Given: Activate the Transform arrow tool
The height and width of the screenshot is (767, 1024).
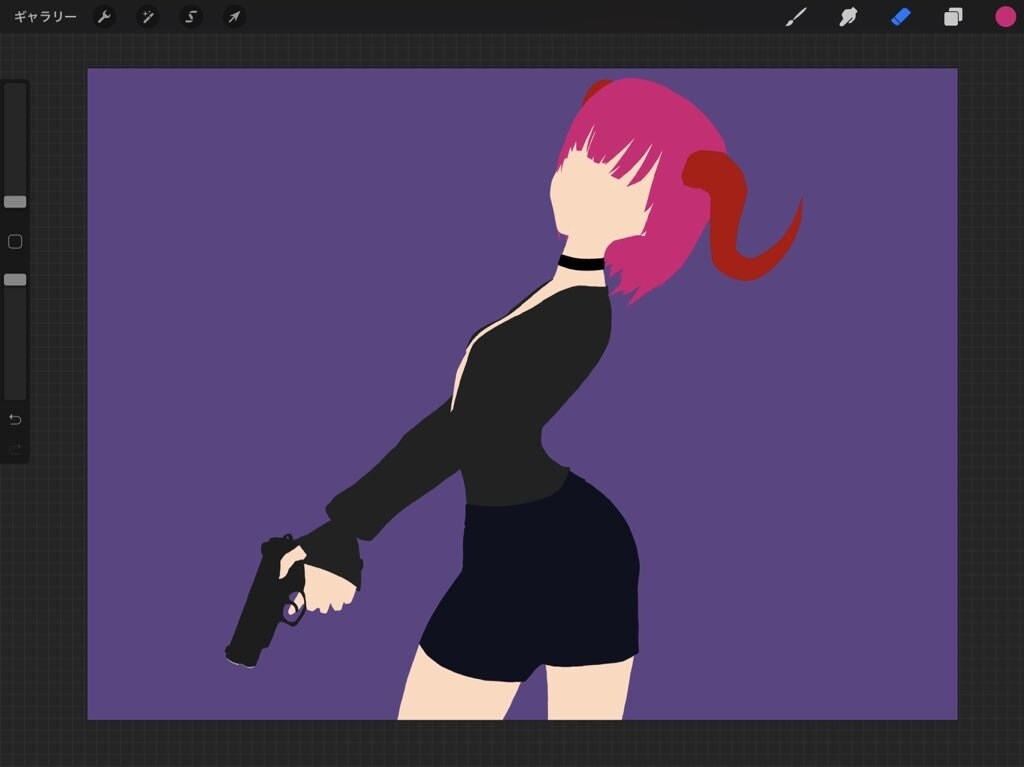Looking at the screenshot, I should pyautogui.click(x=234, y=17).
